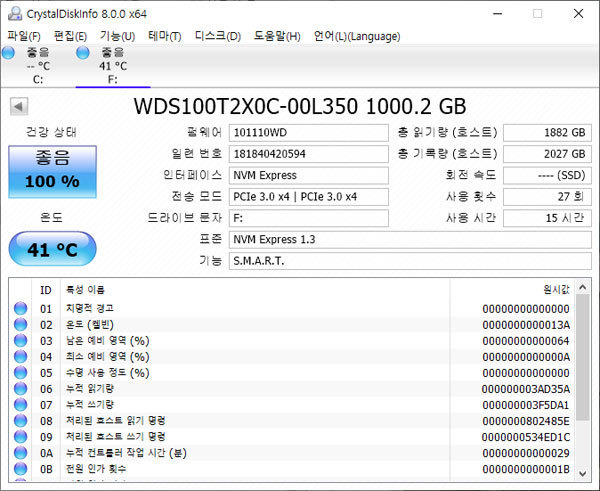This screenshot has width=600, height=491.
Task: Open the 테마(T) menu
Action: pyautogui.click(x=165, y=36)
